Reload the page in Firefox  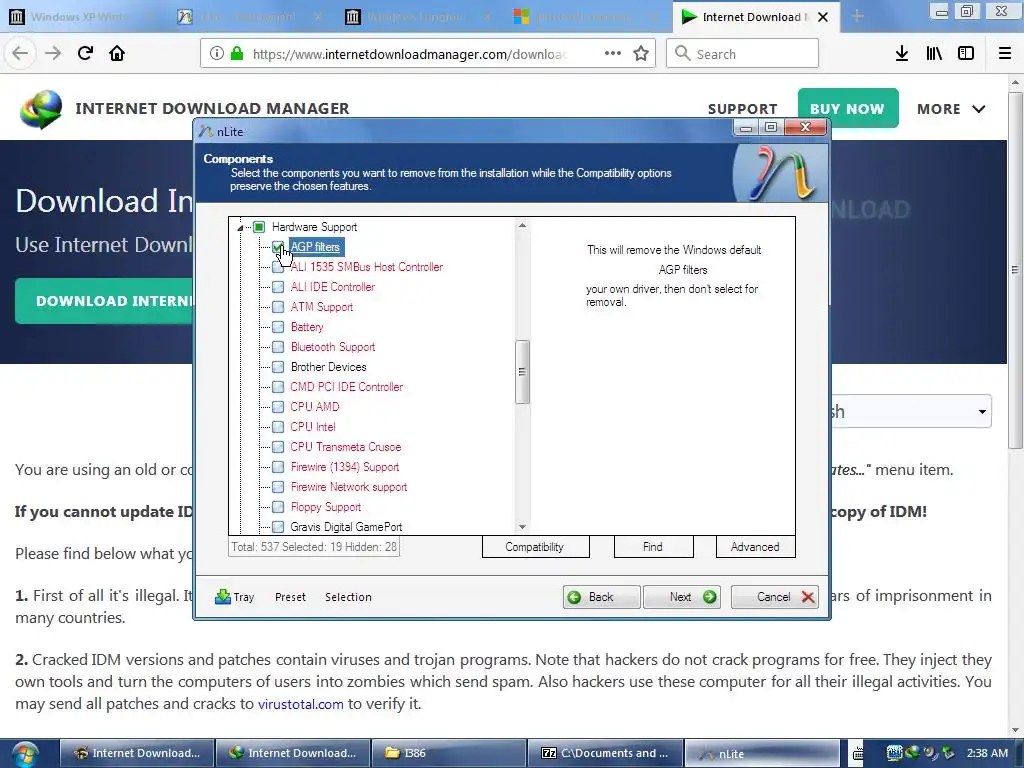coord(85,53)
